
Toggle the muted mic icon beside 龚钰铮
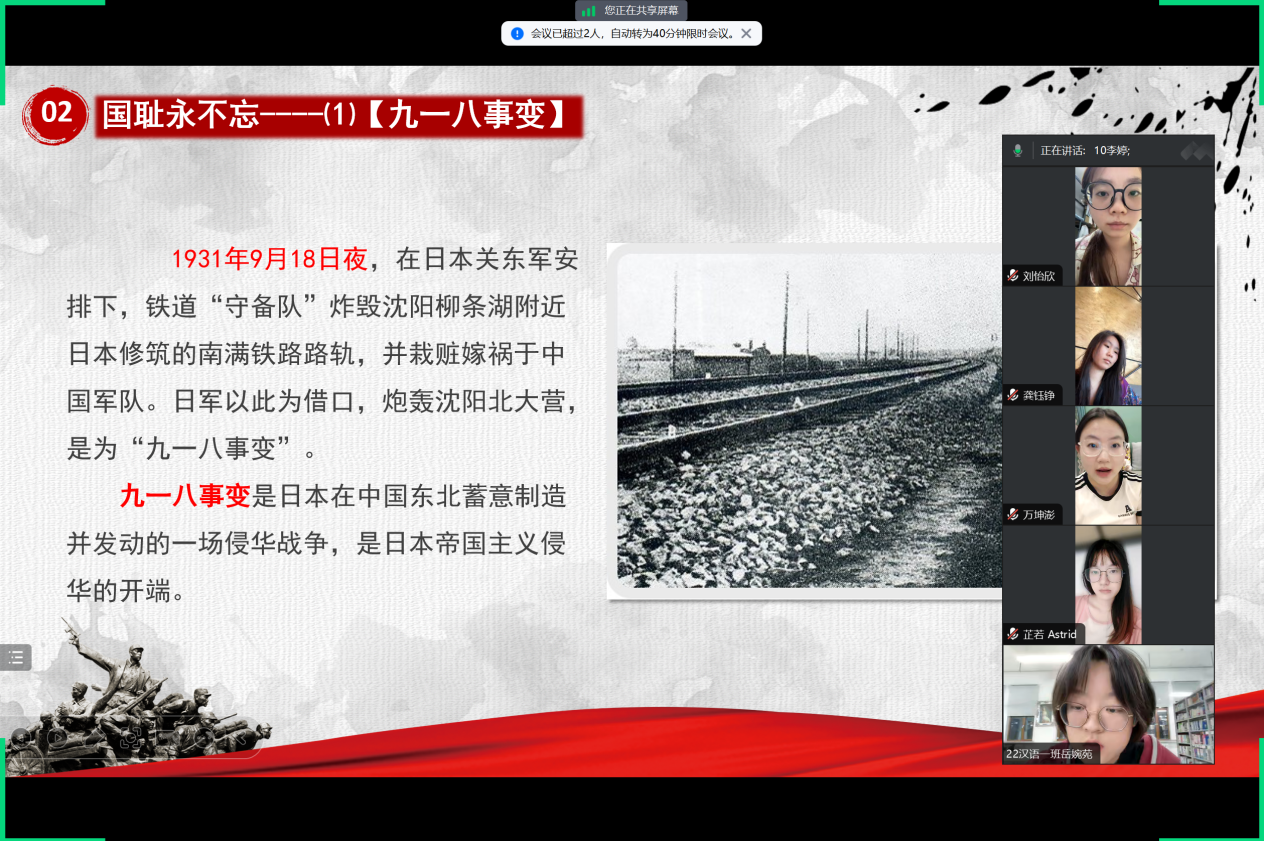coord(1013,395)
